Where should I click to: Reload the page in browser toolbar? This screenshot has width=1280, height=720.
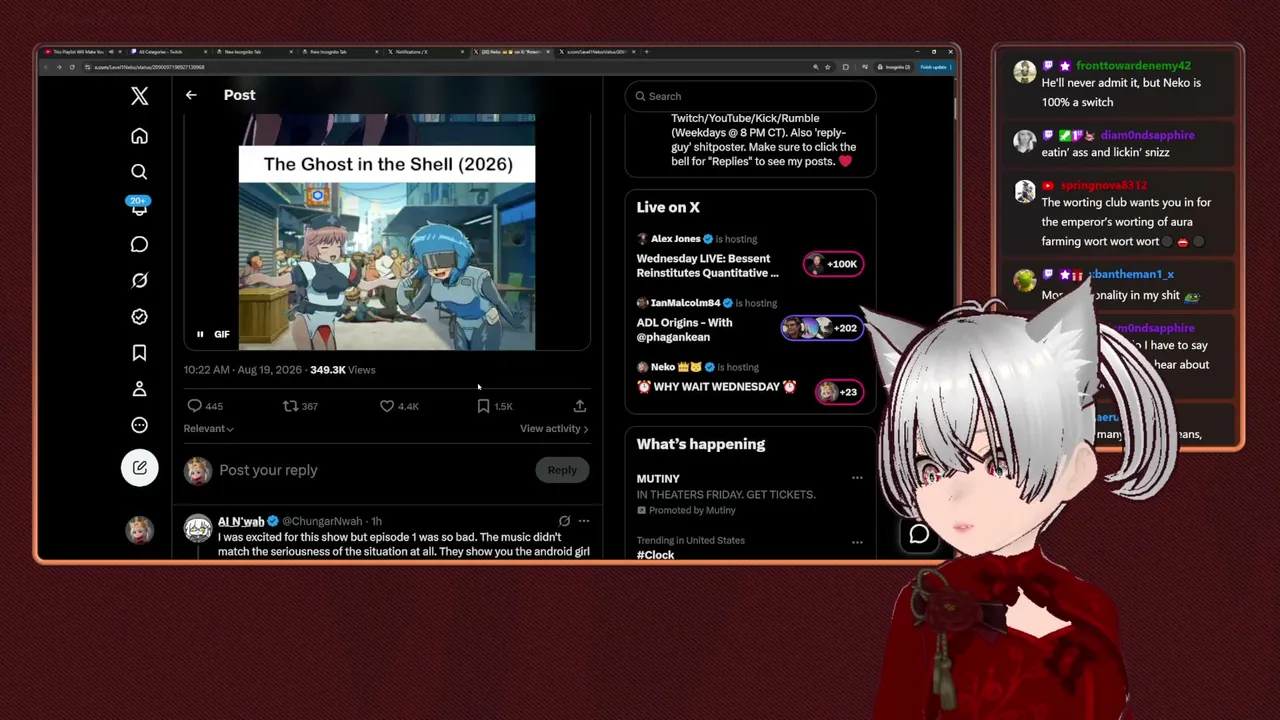pos(72,67)
